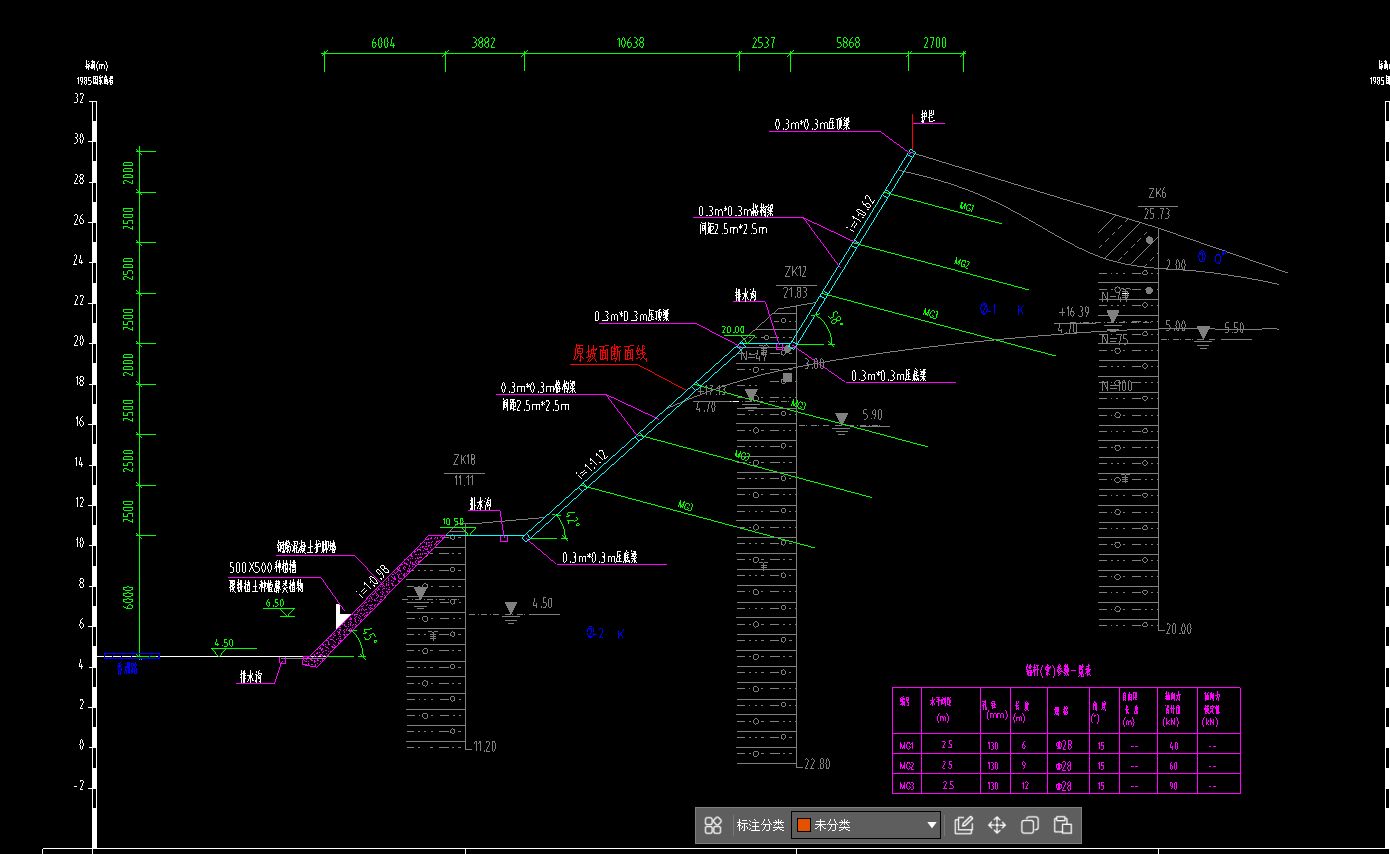This screenshot has height=854, width=1390.
Task: Click the 2700 top dimension text
Action: click(x=934, y=43)
